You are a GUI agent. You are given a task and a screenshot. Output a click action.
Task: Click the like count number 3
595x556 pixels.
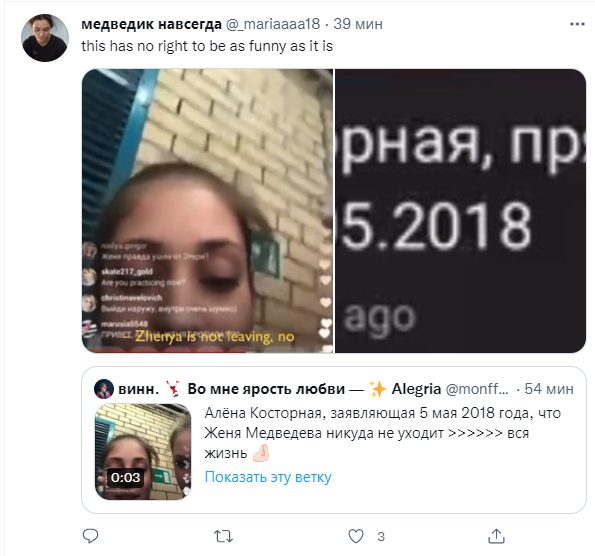click(x=381, y=537)
